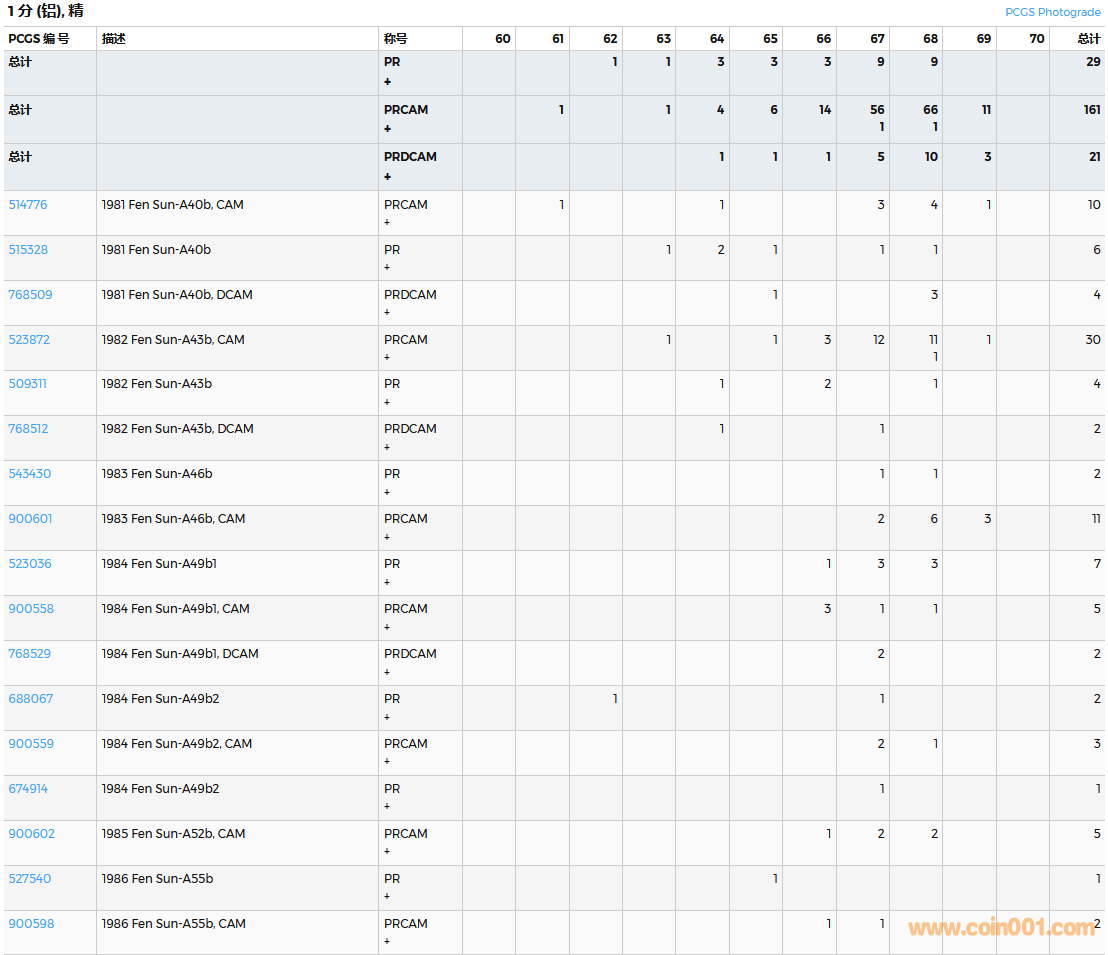Select the 1983 Fen Sun-A46b description cell
1108x955 pixels.
point(157,474)
